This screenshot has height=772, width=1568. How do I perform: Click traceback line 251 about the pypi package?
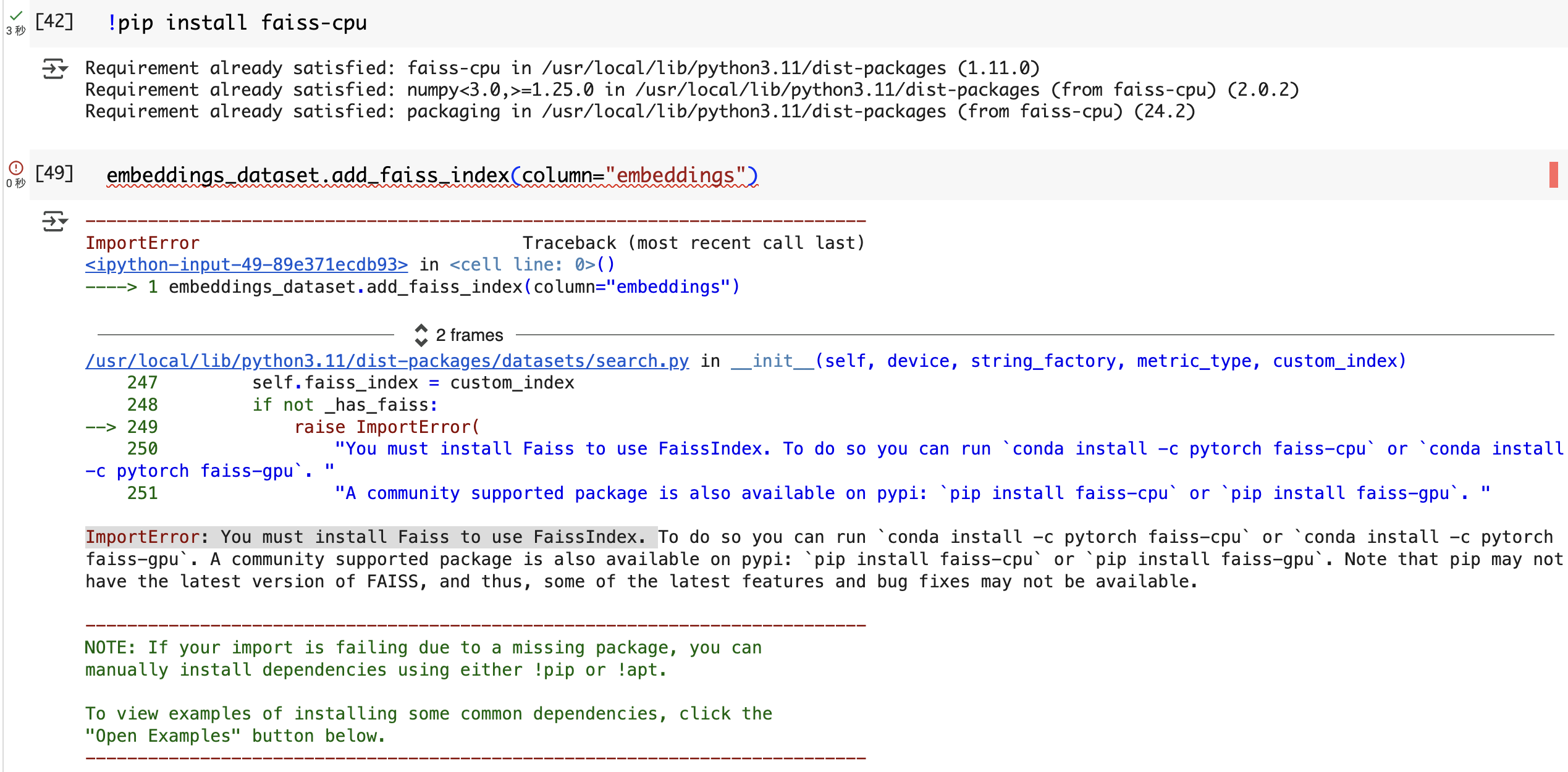(x=912, y=493)
